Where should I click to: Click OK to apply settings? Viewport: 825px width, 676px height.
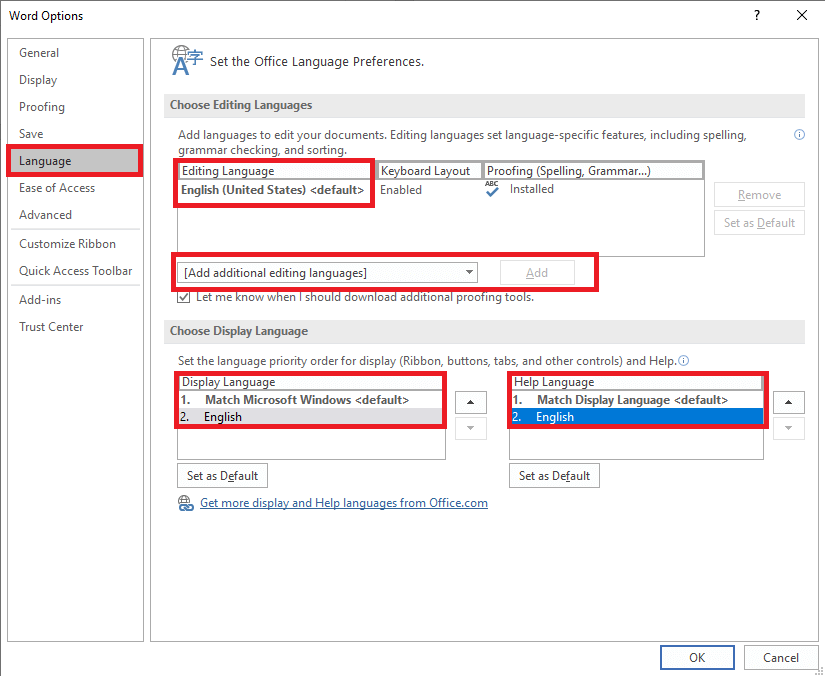697,658
